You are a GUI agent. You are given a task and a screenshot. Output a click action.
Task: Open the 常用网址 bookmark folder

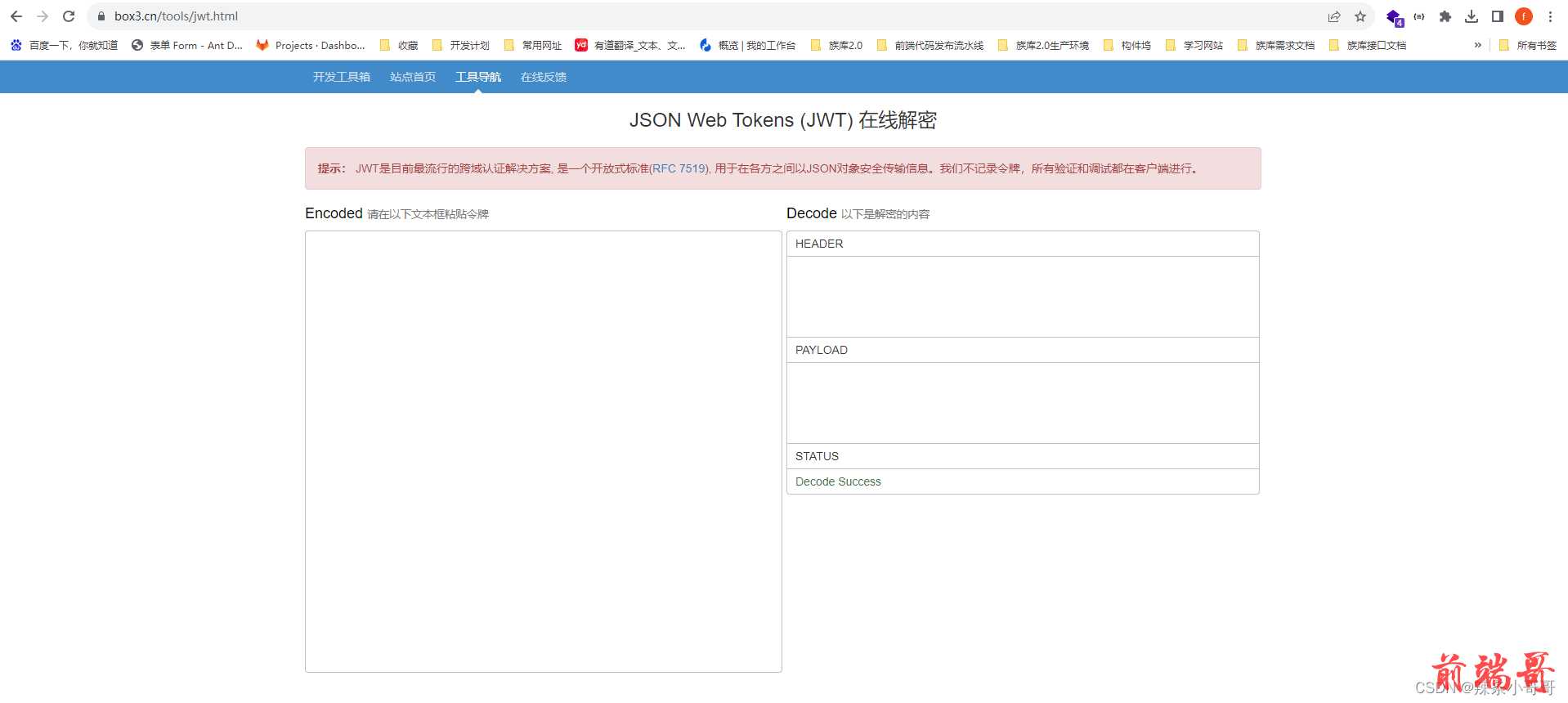pyautogui.click(x=532, y=46)
